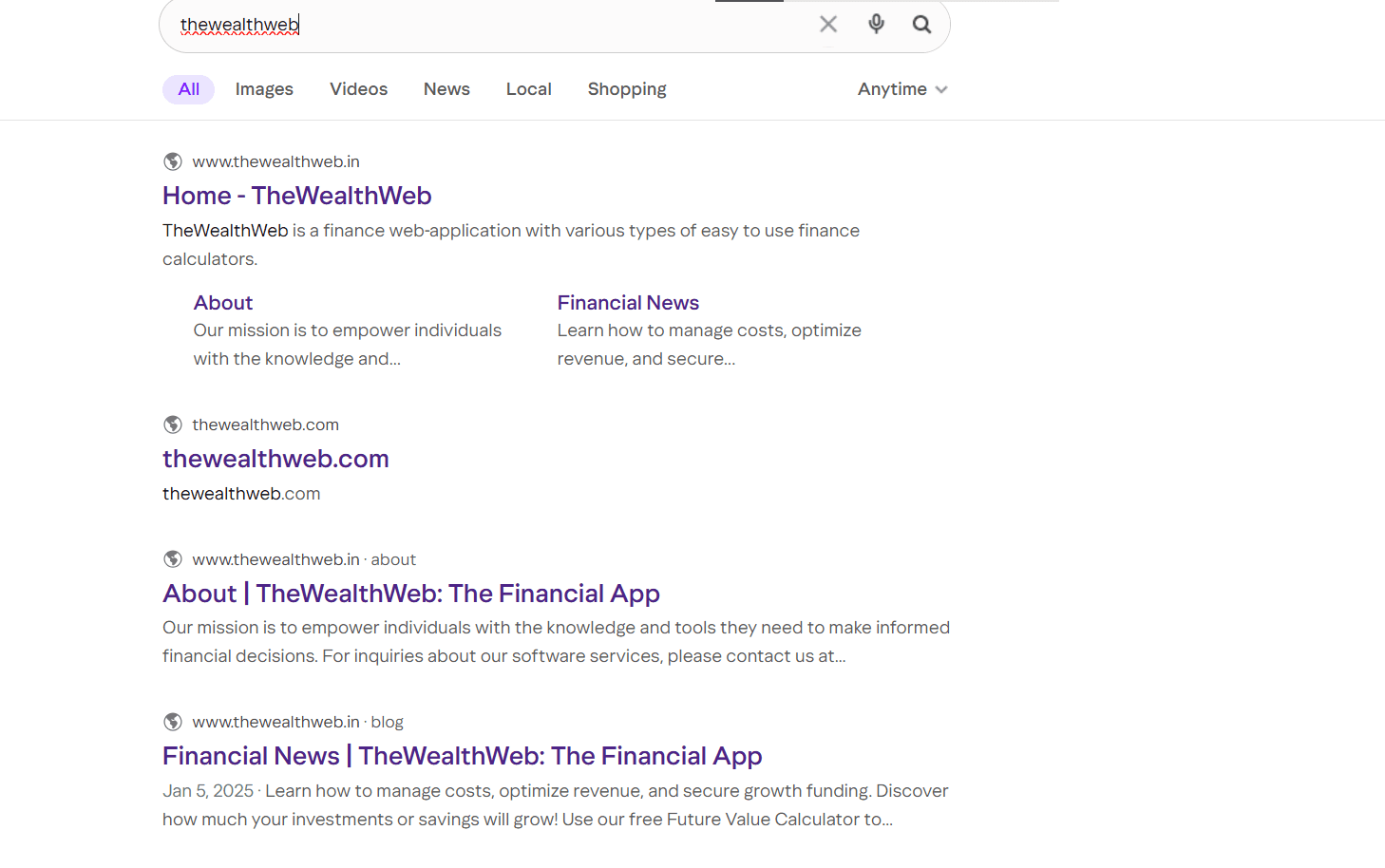Click the Financial News sitelink under first result
The image size is (1385, 868).
pyautogui.click(x=628, y=302)
